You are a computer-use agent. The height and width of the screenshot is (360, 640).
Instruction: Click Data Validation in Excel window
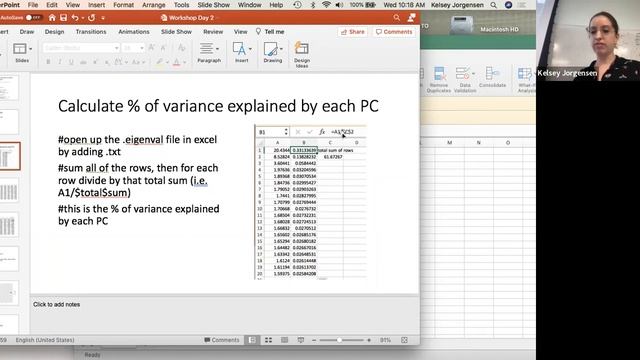[x=465, y=80]
